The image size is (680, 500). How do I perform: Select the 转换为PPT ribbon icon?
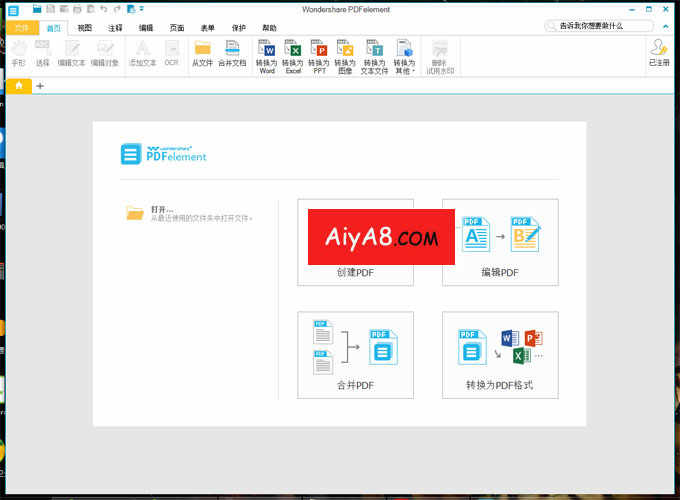319,55
